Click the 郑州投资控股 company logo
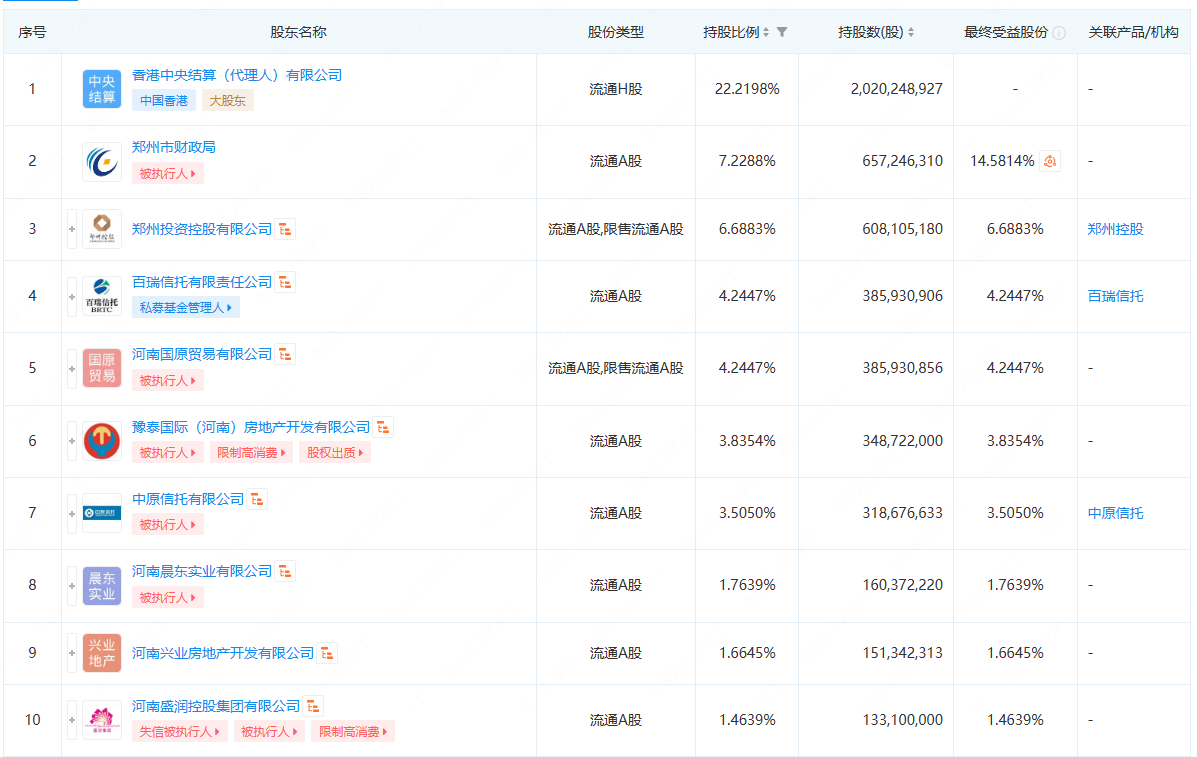The width and height of the screenshot is (1197, 757). pyautogui.click(x=102, y=229)
